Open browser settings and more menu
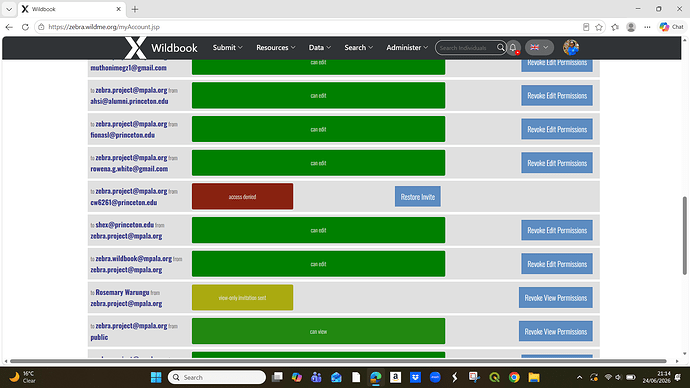690x388 pixels. click(x=647, y=27)
